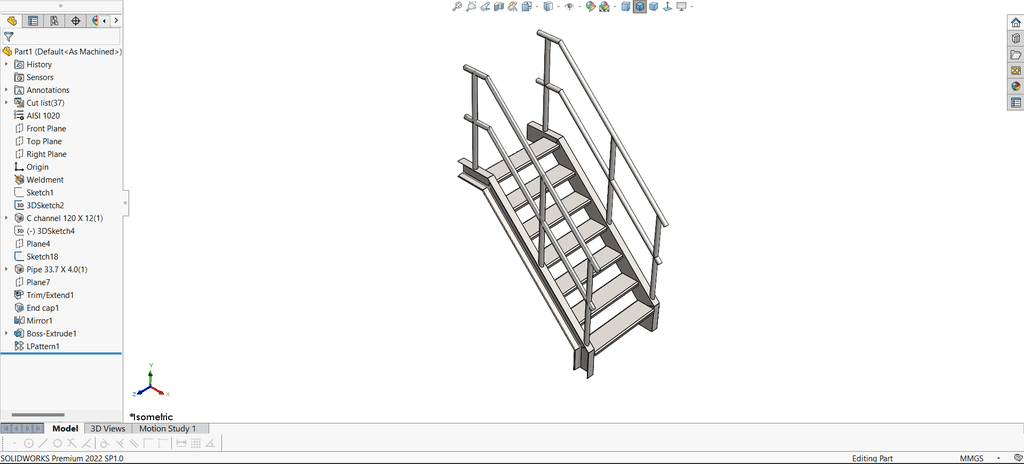Open Custom Properties icon in task pane

point(1016,103)
